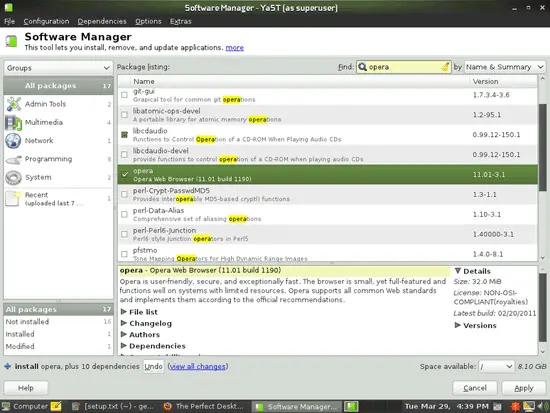Click the Recent group document icon
The width and height of the screenshot is (550, 413).
pyautogui.click(x=13, y=199)
